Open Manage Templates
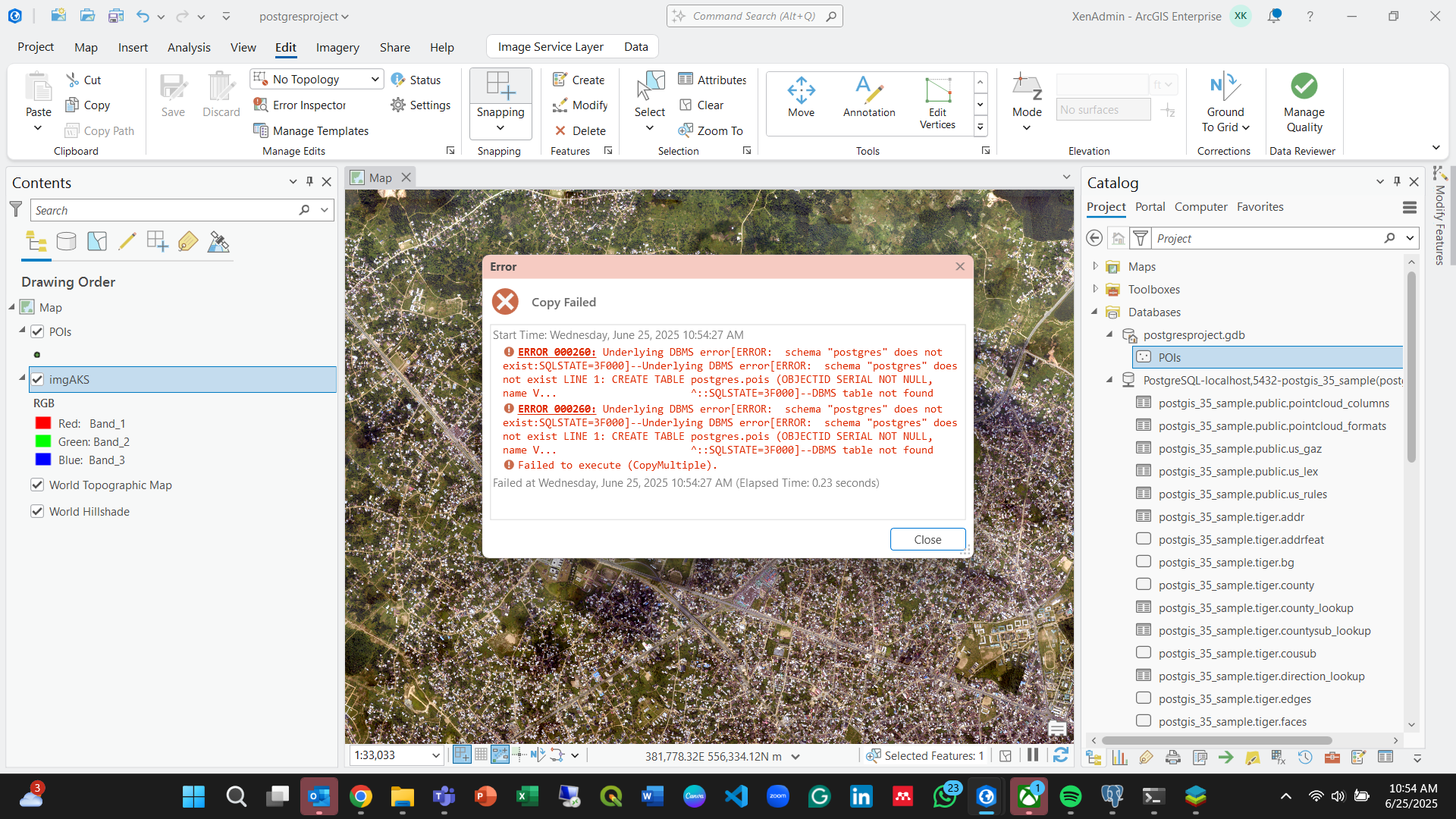The image size is (1456, 819). coord(311,130)
